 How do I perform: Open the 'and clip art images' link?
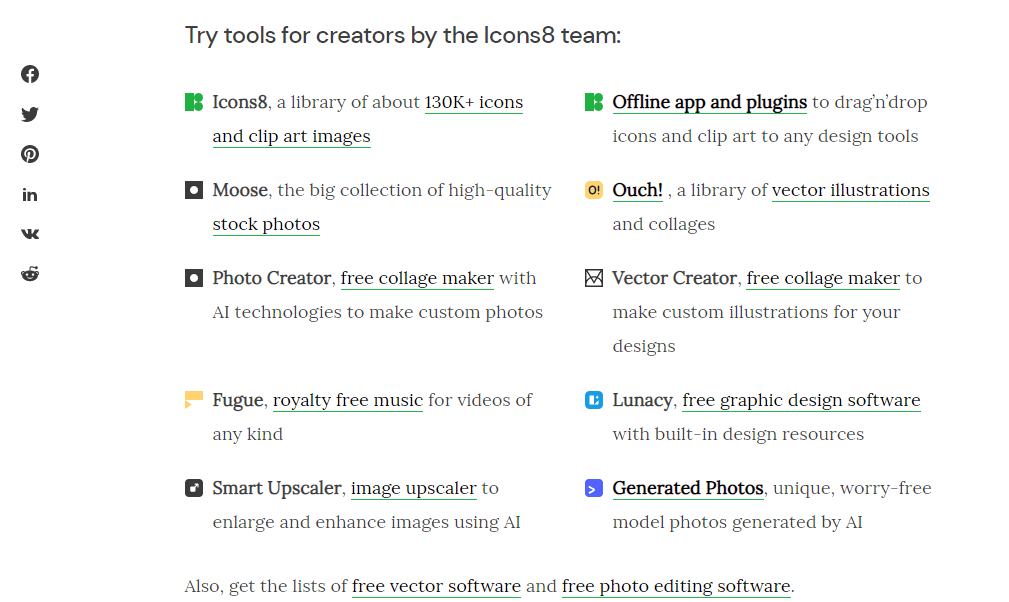click(292, 137)
